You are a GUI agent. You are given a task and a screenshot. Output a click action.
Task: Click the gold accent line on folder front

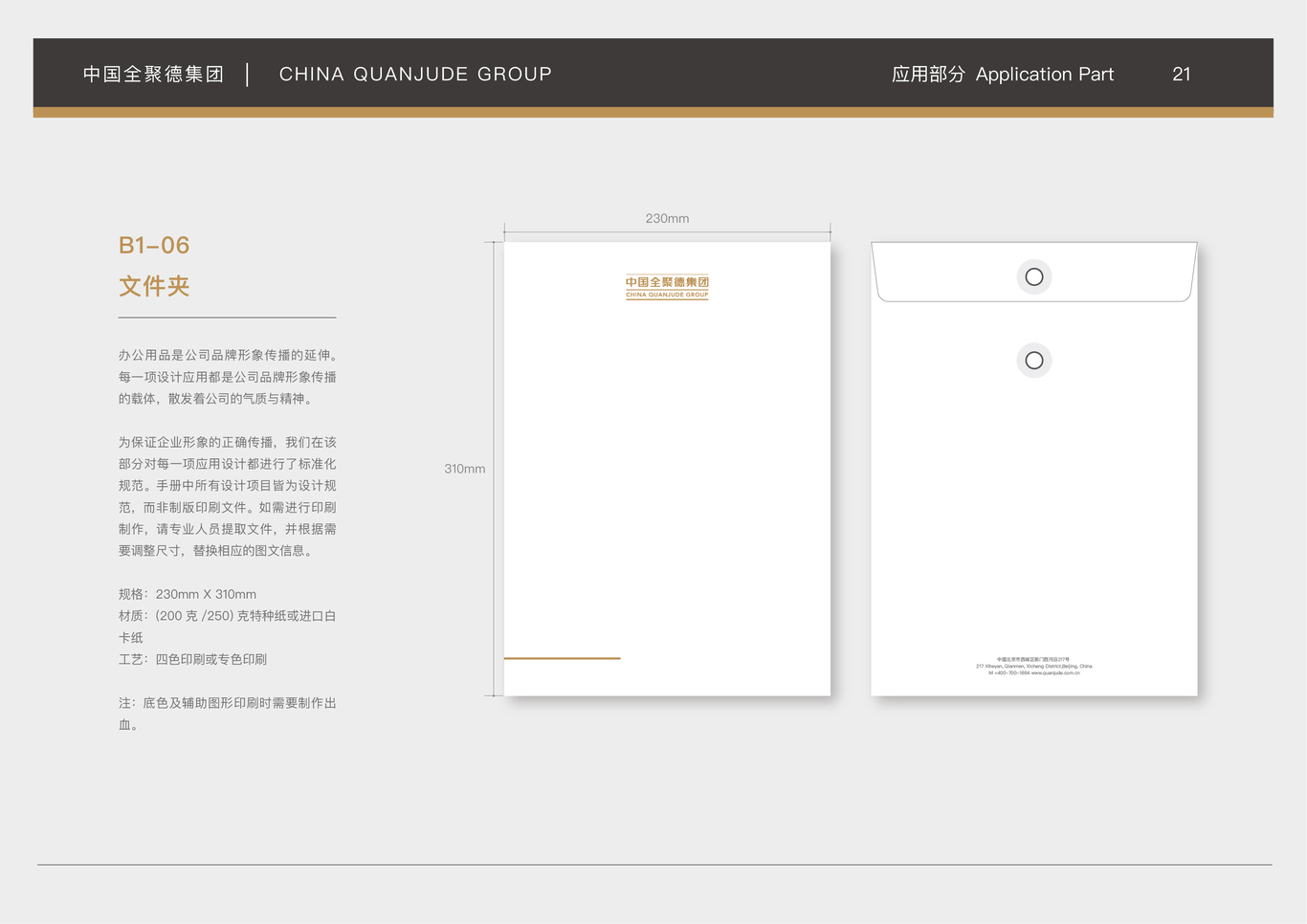(563, 658)
